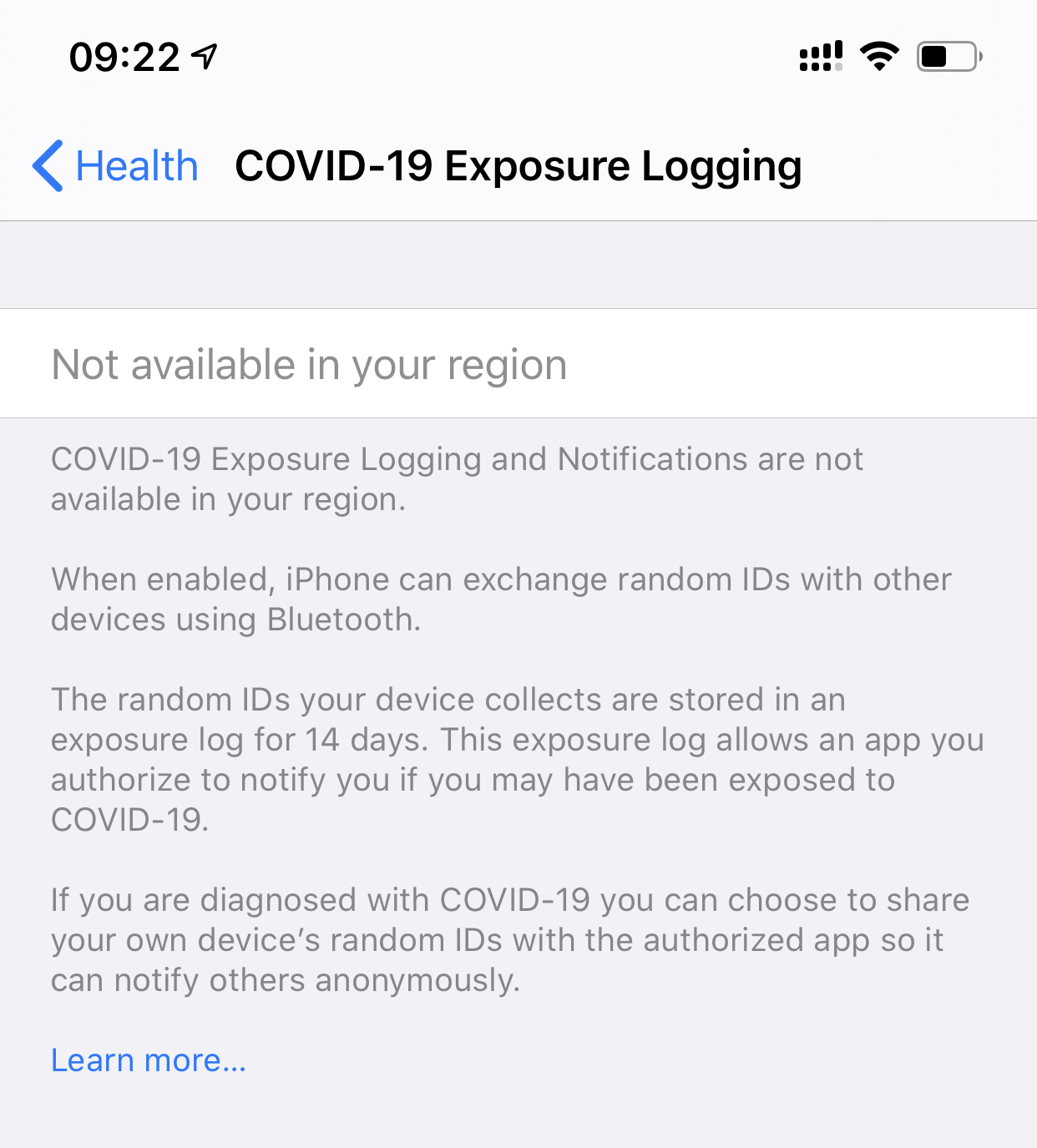Tap the 14 days exposure log paragraph

point(518,760)
